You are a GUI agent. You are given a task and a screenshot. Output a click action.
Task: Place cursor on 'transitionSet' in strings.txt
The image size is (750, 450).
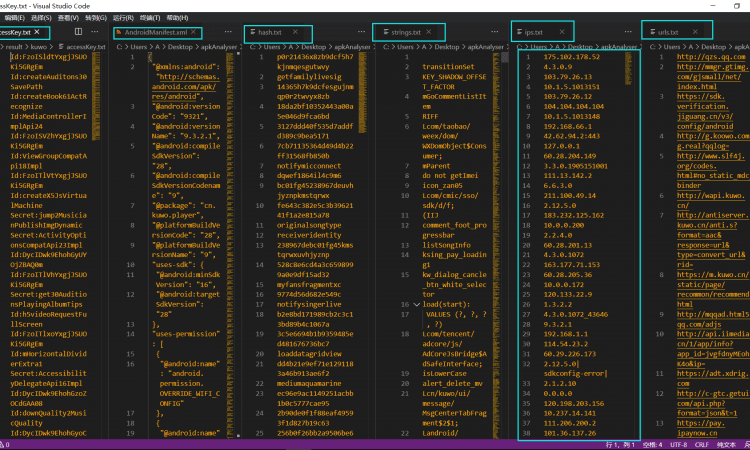(448, 67)
